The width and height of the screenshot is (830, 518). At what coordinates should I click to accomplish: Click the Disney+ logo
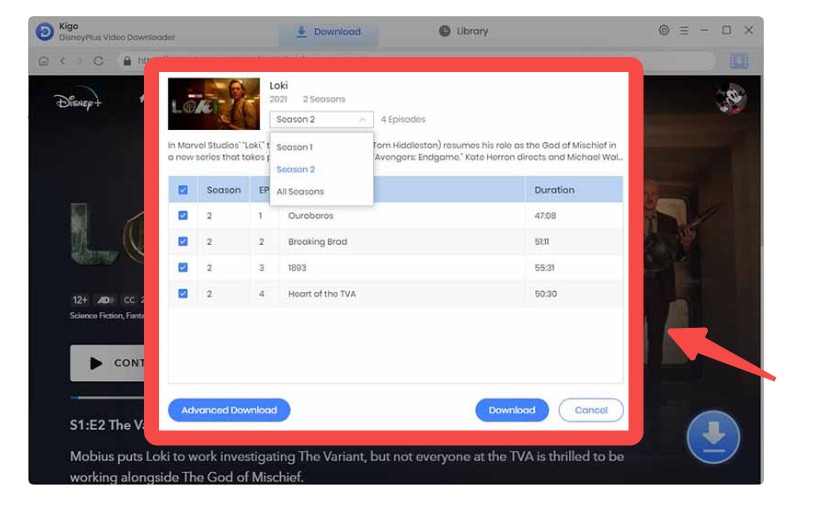click(x=78, y=99)
